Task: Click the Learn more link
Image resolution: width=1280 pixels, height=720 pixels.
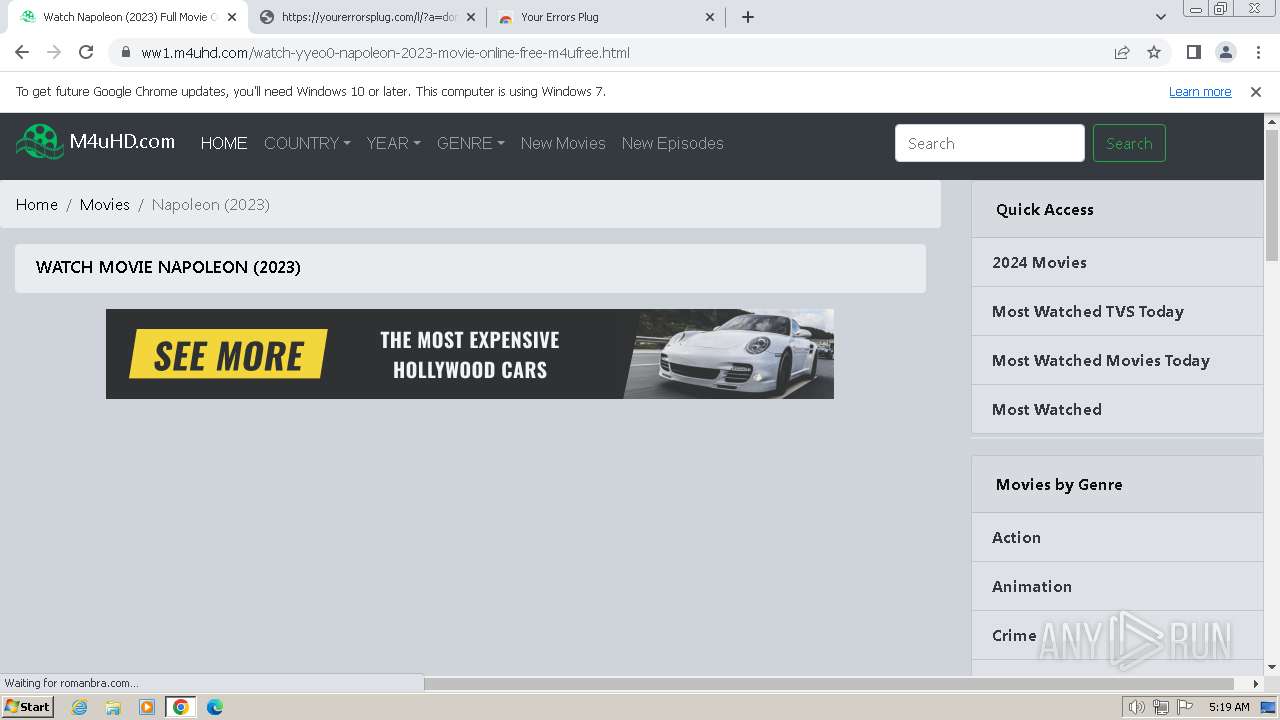Action: pos(1200,92)
